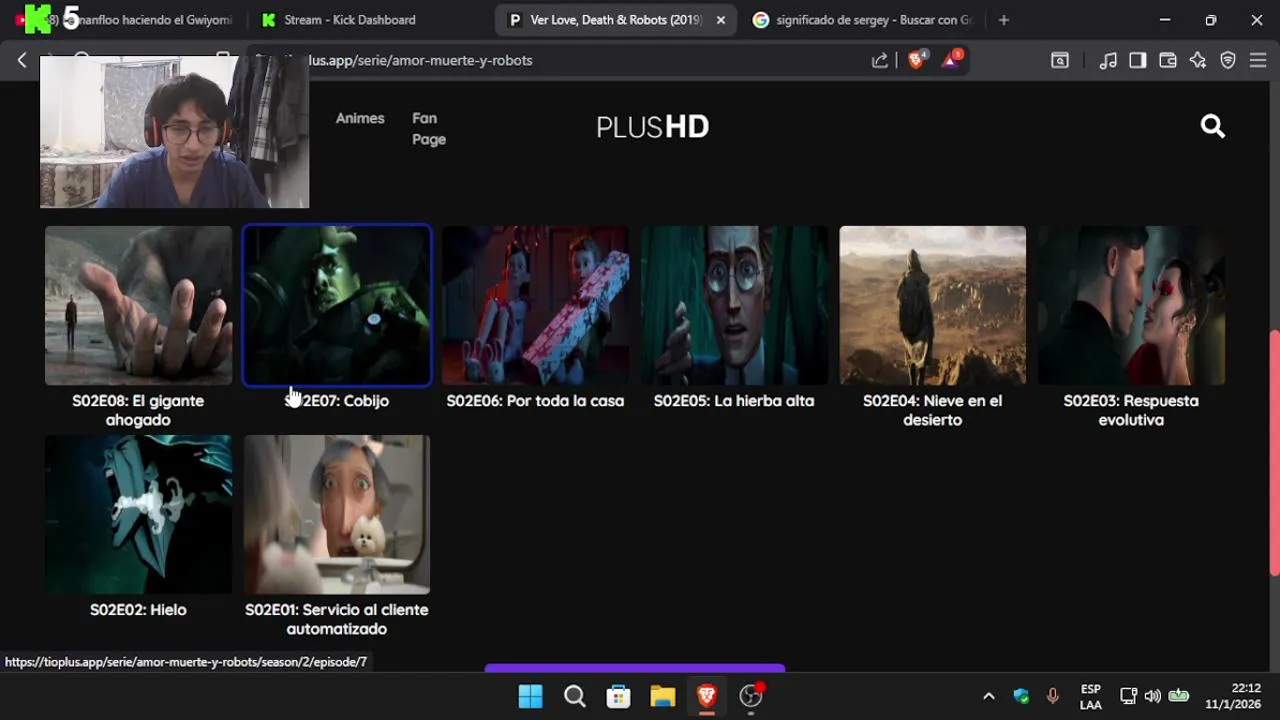Click the Brave Shields lion icon
Image resolution: width=1280 pixels, height=720 pixels.
tap(915, 60)
